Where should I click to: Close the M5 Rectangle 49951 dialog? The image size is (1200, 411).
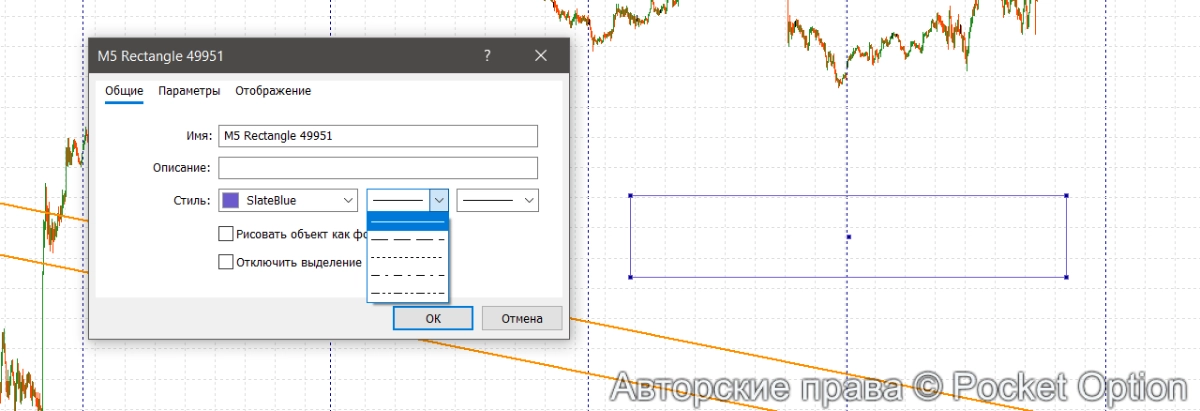pyautogui.click(x=541, y=56)
